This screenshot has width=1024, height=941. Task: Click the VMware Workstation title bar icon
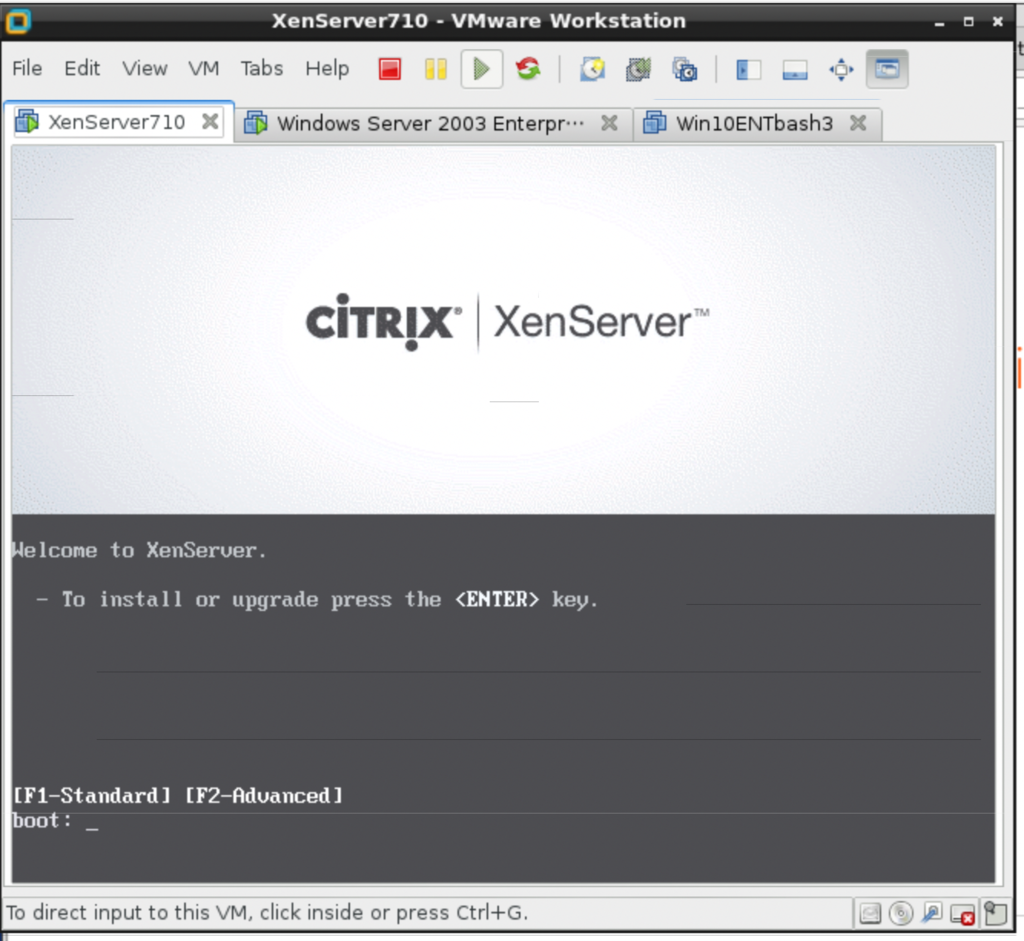pos(18,21)
